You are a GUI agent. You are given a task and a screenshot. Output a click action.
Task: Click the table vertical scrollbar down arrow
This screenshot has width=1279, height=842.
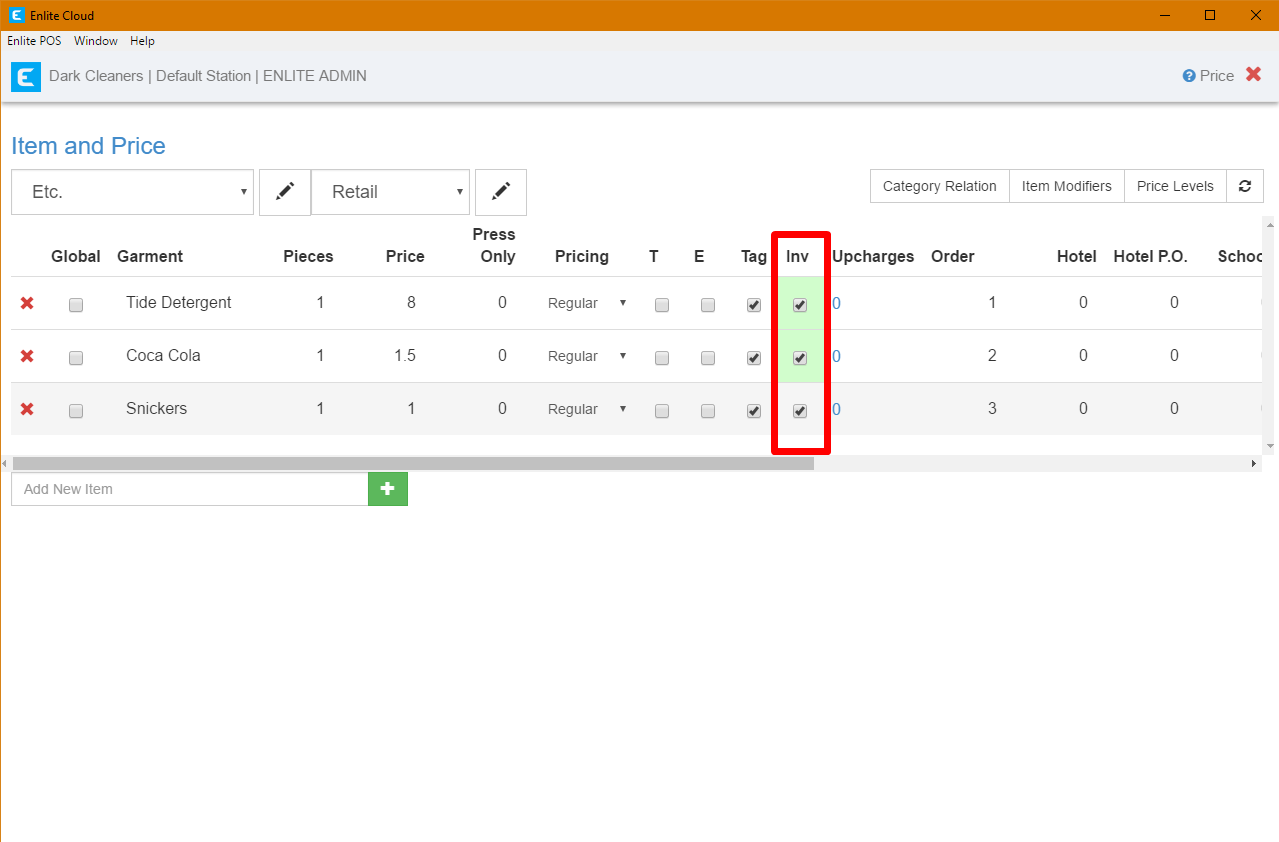tap(1270, 446)
